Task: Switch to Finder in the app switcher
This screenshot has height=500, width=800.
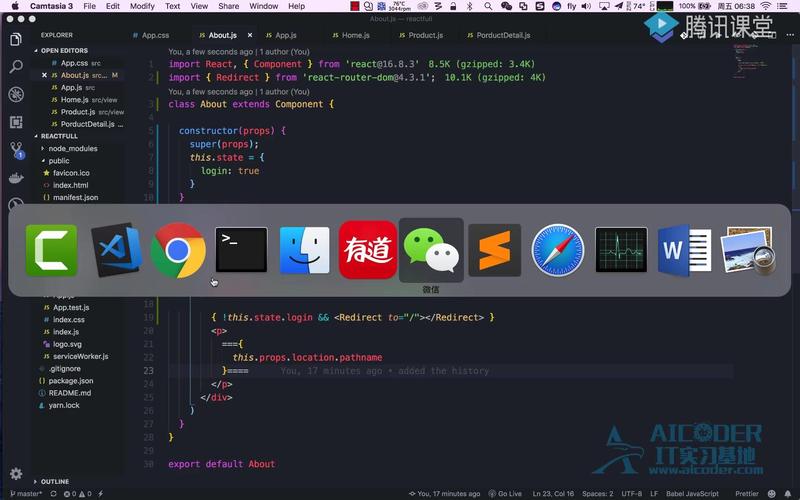Action: pos(305,250)
